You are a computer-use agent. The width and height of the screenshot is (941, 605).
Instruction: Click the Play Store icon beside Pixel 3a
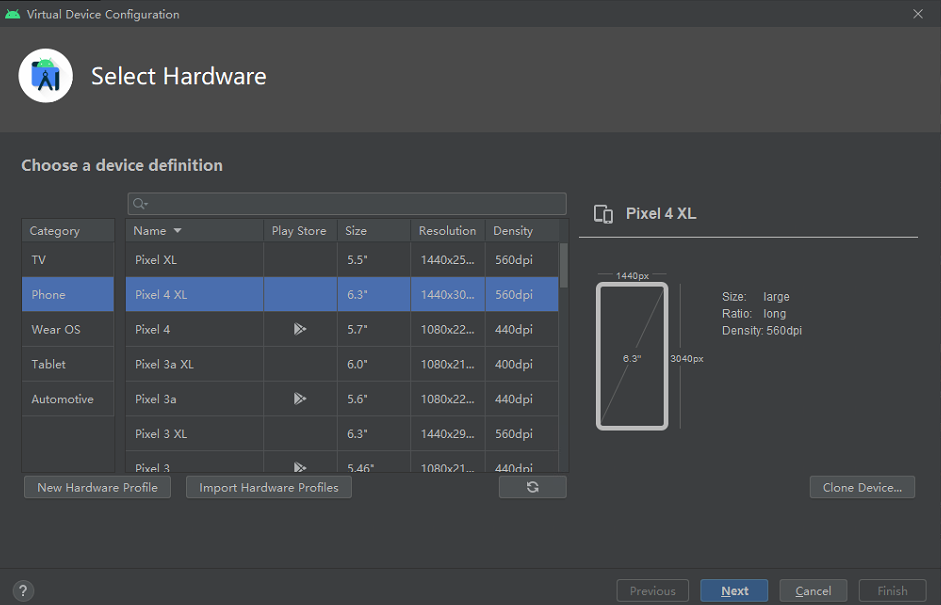[x=299, y=398]
